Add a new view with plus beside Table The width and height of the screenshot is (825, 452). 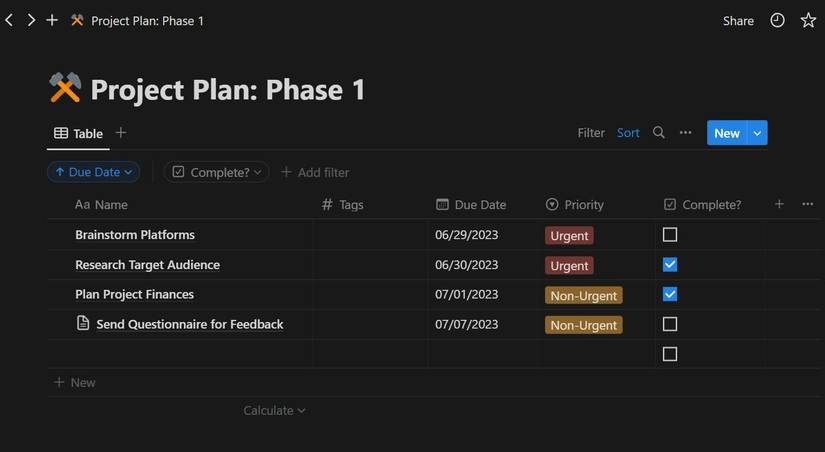121,133
